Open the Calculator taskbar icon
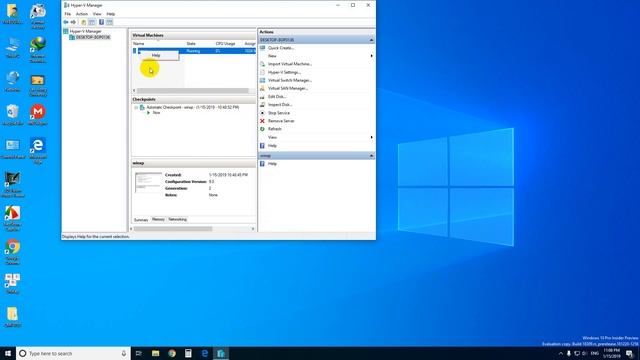The width and height of the screenshot is (640, 360). coord(188,353)
